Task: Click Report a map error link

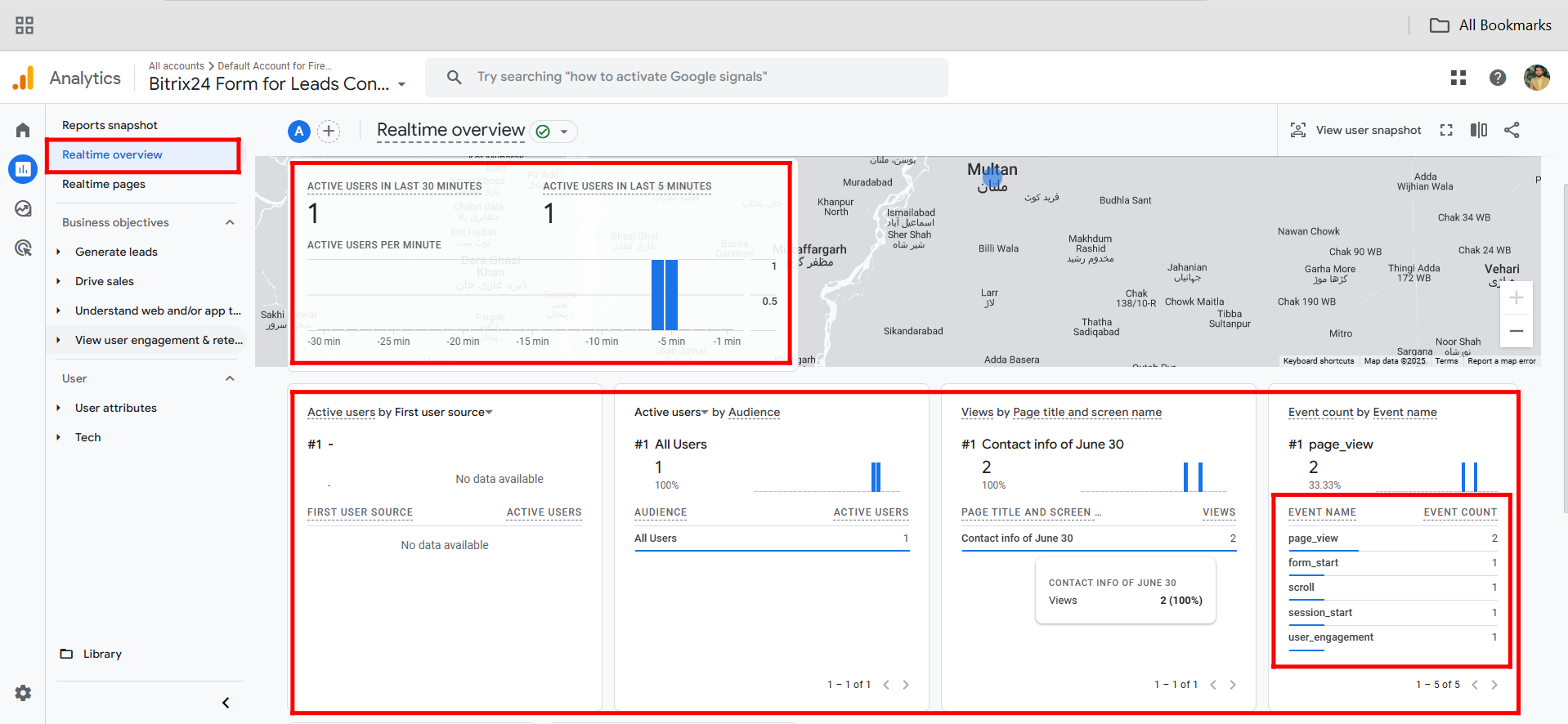Action: coord(1502,361)
